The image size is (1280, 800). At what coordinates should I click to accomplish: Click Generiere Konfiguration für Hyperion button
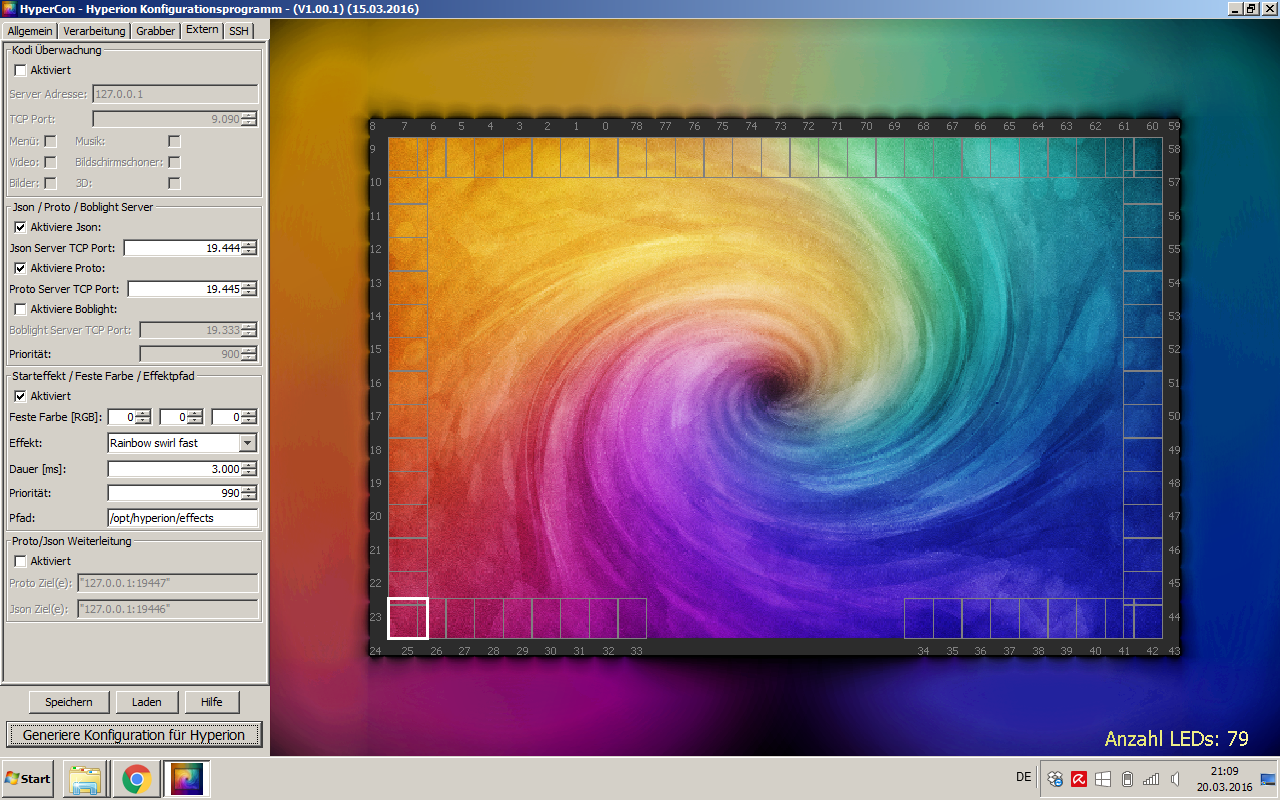click(x=134, y=735)
